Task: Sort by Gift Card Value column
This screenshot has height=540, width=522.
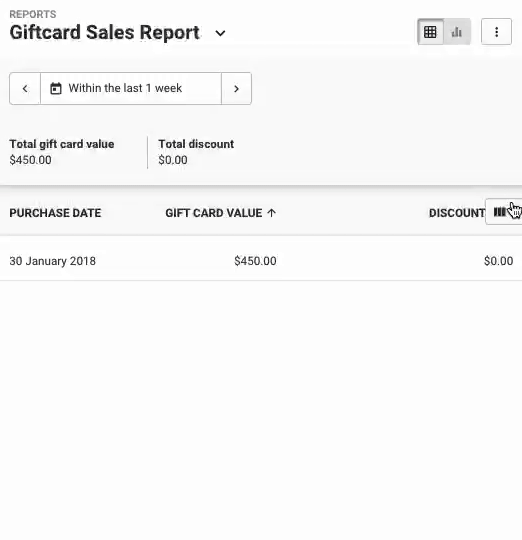Action: click(213, 213)
